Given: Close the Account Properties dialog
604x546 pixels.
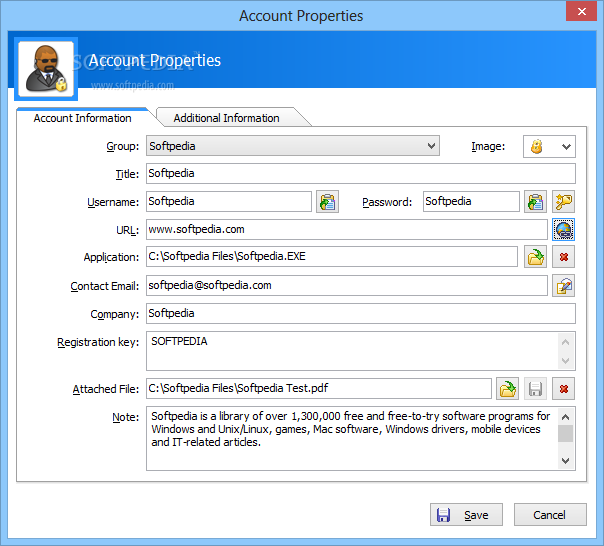Looking at the screenshot, I should pos(581,11).
